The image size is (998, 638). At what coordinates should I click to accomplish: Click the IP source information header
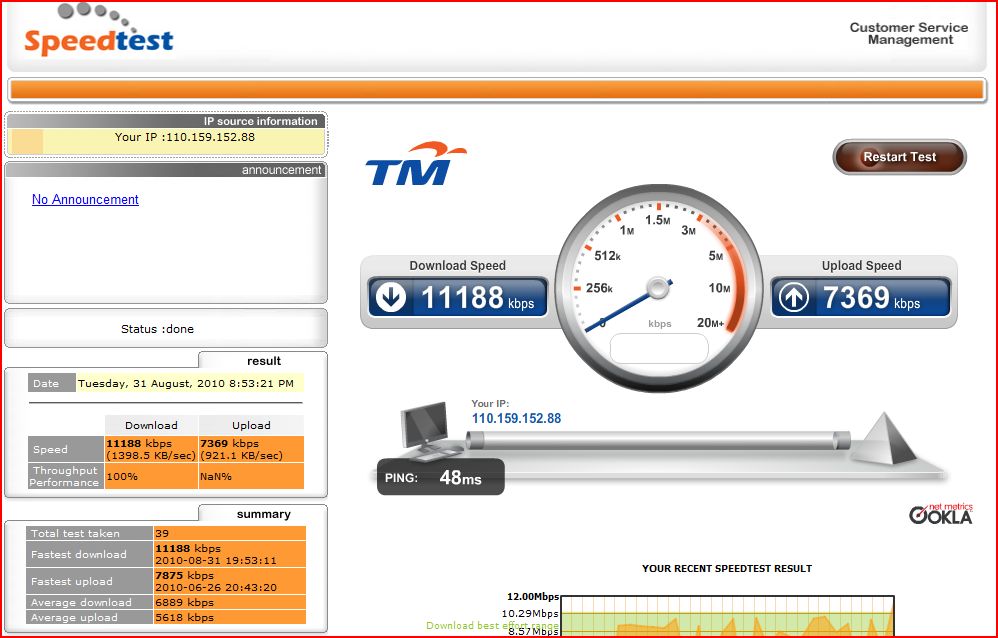[x=263, y=121]
